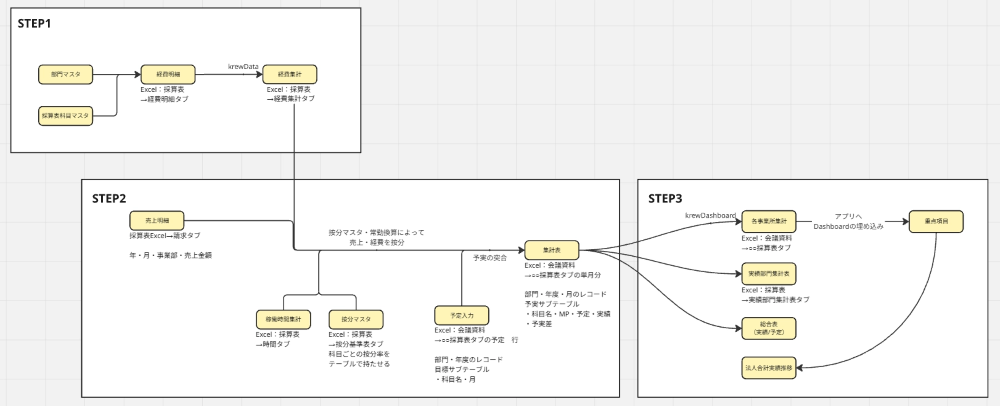The height and width of the screenshot is (406, 1000).
Task: Click the "部門・年度・月のレコード" text
Action: (566, 294)
